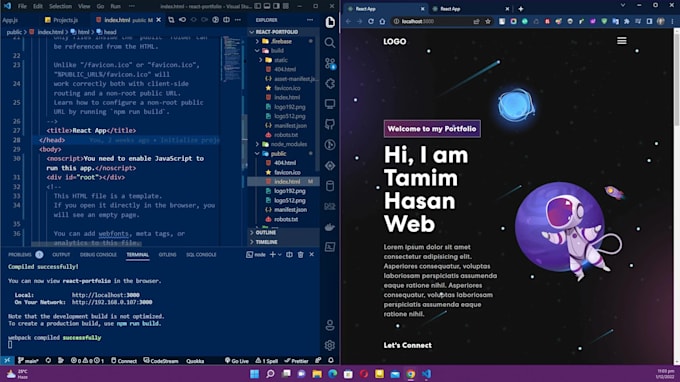Collapse the build folder
This screenshot has height=382, width=680.
tap(277, 51)
